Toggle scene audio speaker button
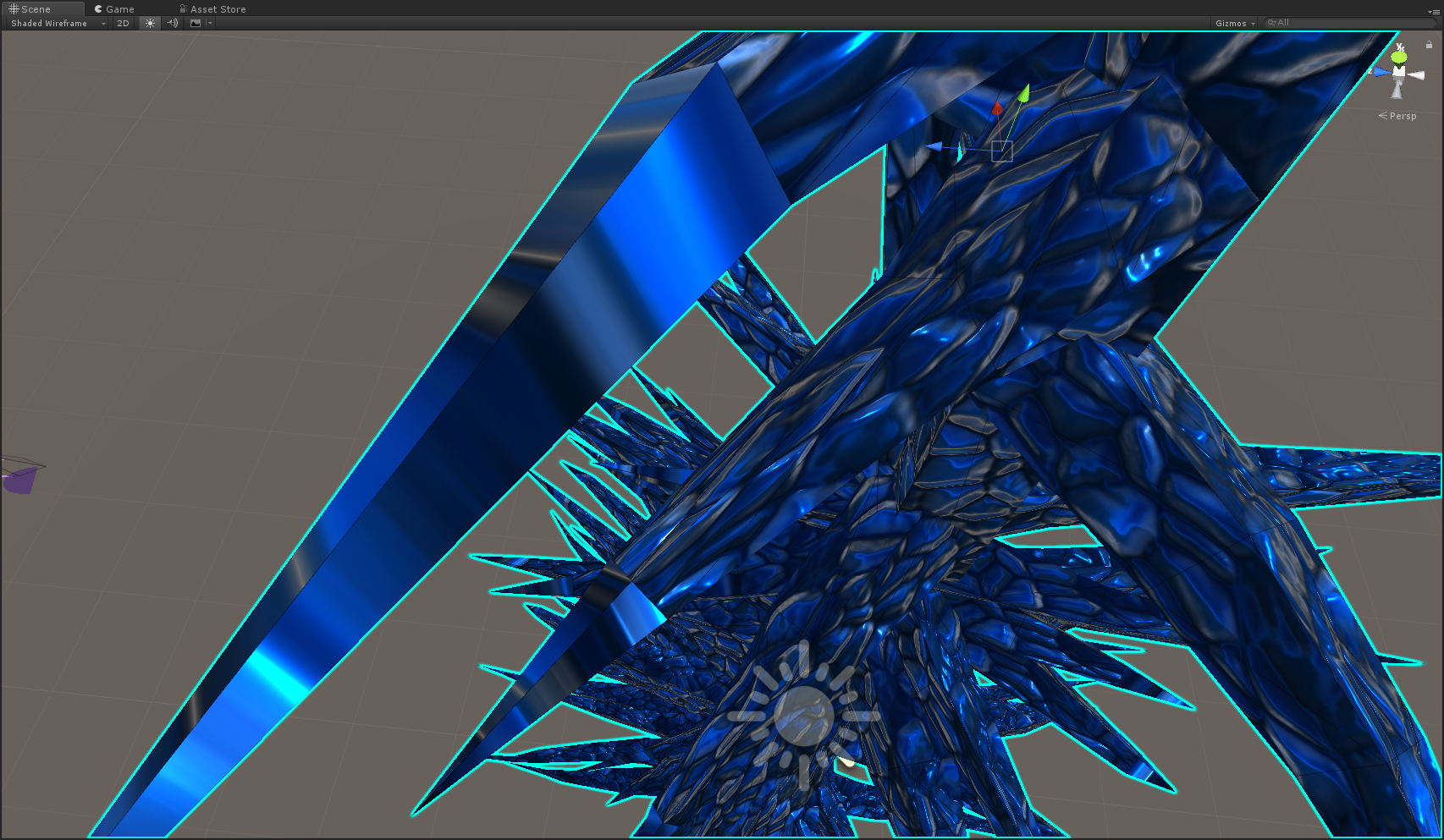Viewport: 1444px width, 840px height. [173, 24]
